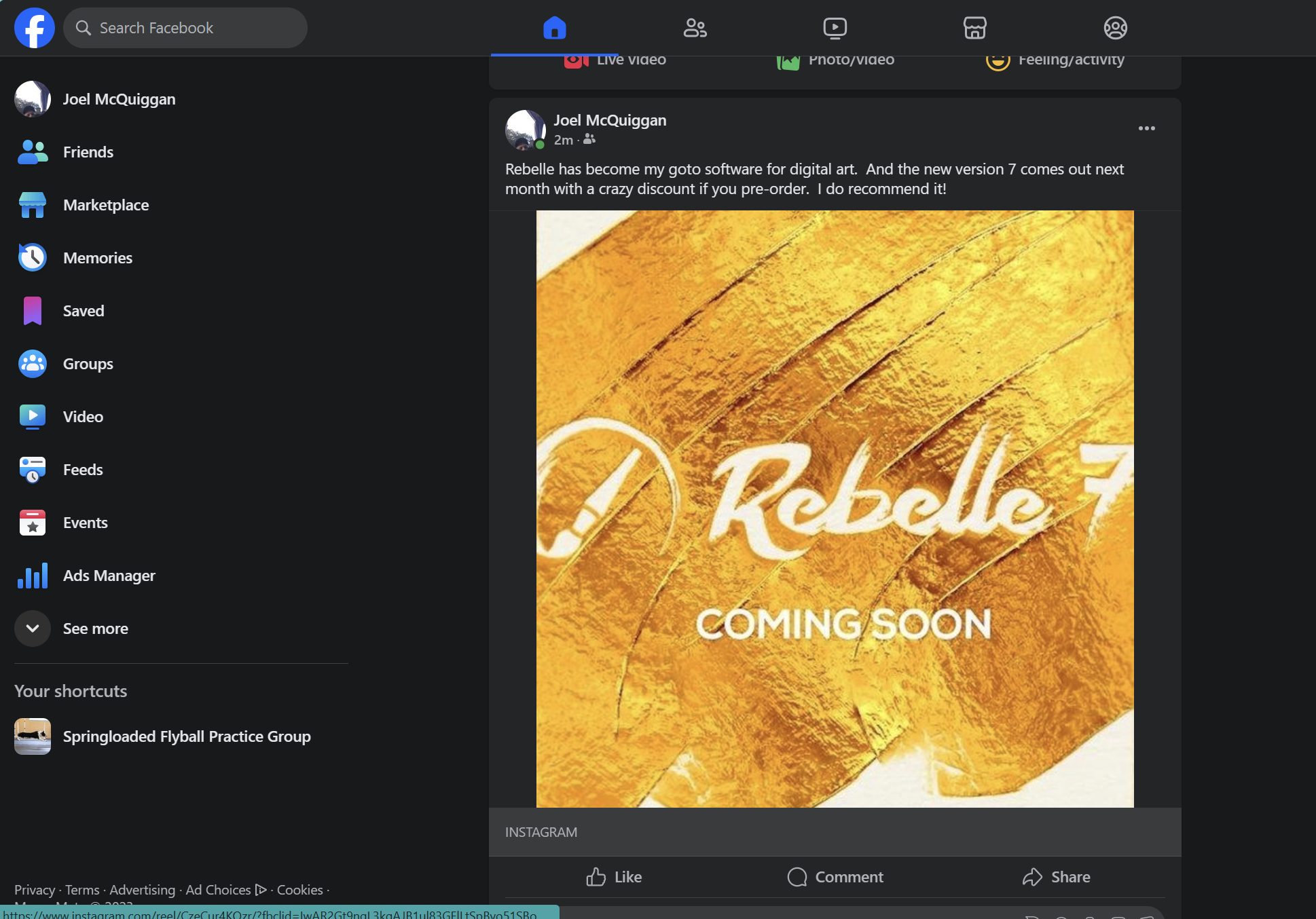Like the Rebelle post
The height and width of the screenshot is (919, 1316).
pyautogui.click(x=615, y=877)
